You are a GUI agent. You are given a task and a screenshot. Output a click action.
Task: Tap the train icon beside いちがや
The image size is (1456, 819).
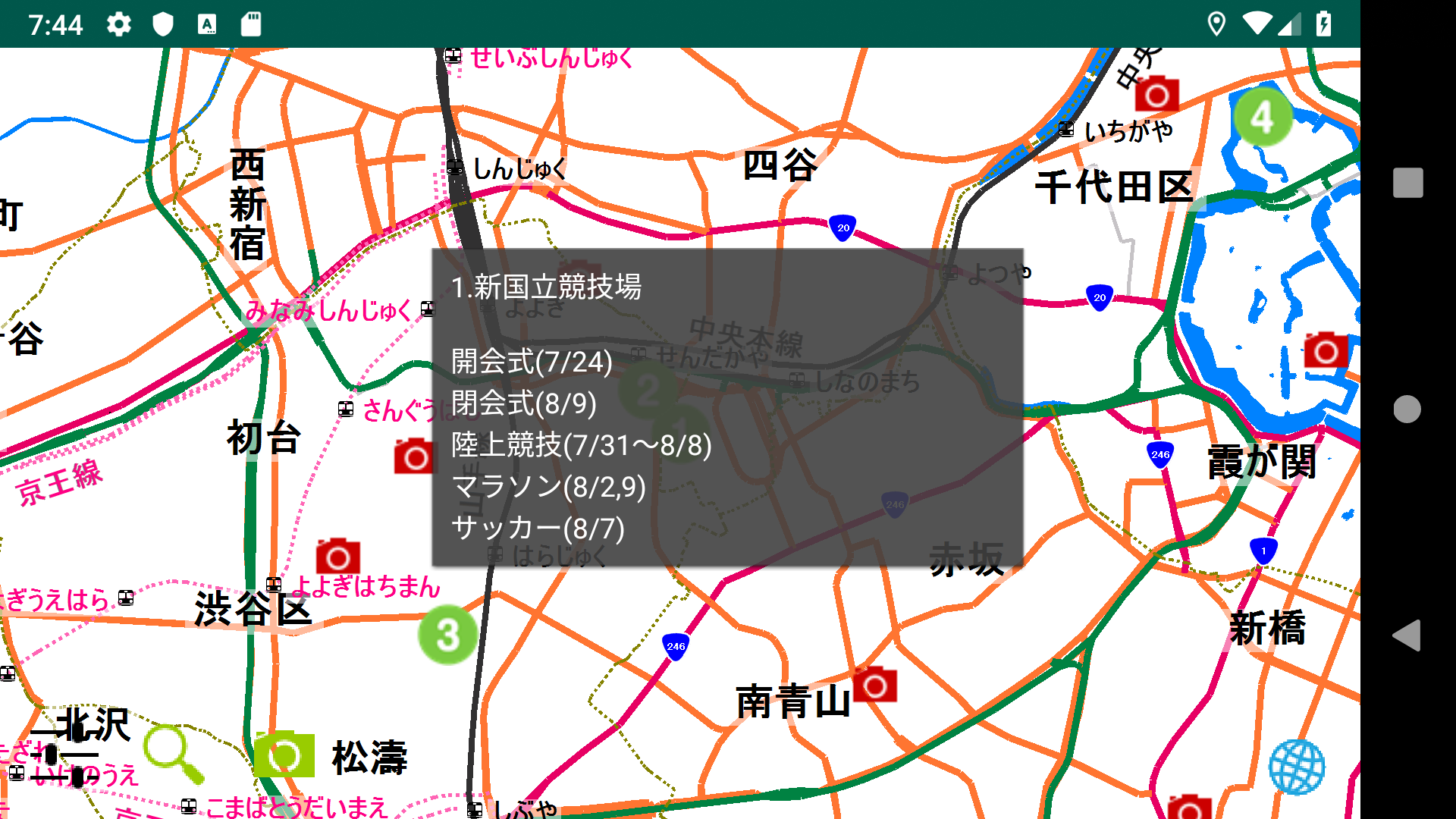coord(1066,129)
